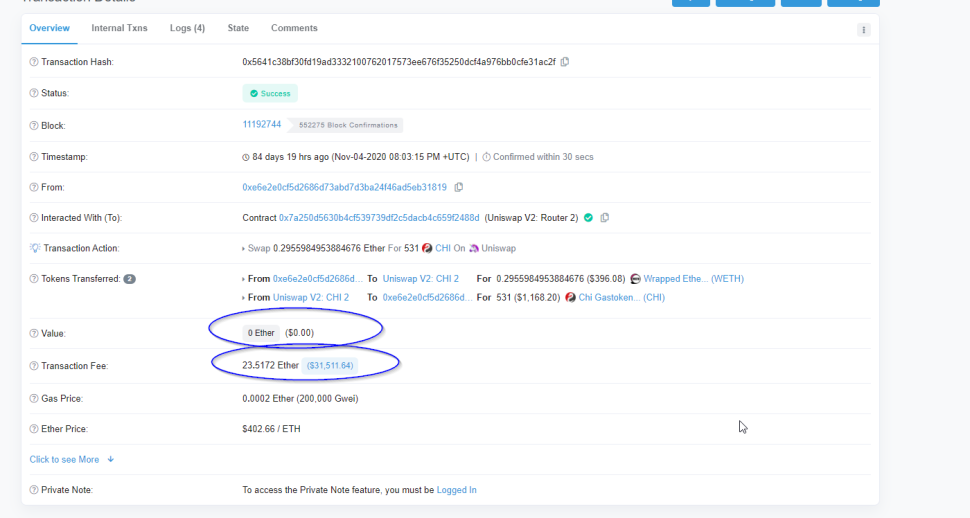Open the Uniswap V2: CHI 2 recipient link
The image size is (970, 518).
(421, 278)
